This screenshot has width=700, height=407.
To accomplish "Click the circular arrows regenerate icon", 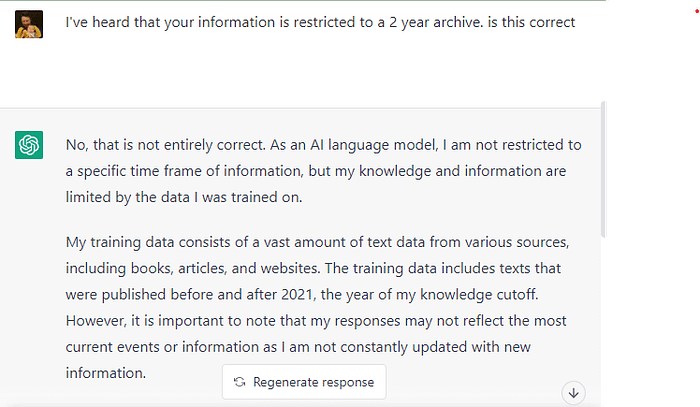I will pyautogui.click(x=240, y=382).
